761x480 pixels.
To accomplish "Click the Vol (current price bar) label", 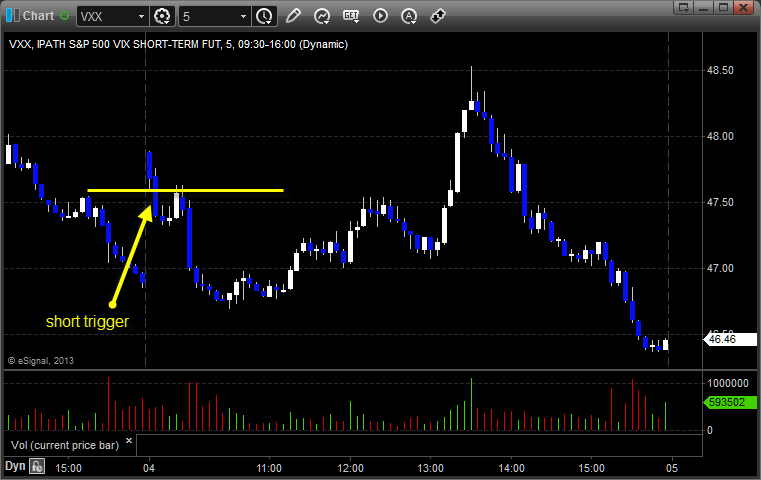I will pos(65,445).
